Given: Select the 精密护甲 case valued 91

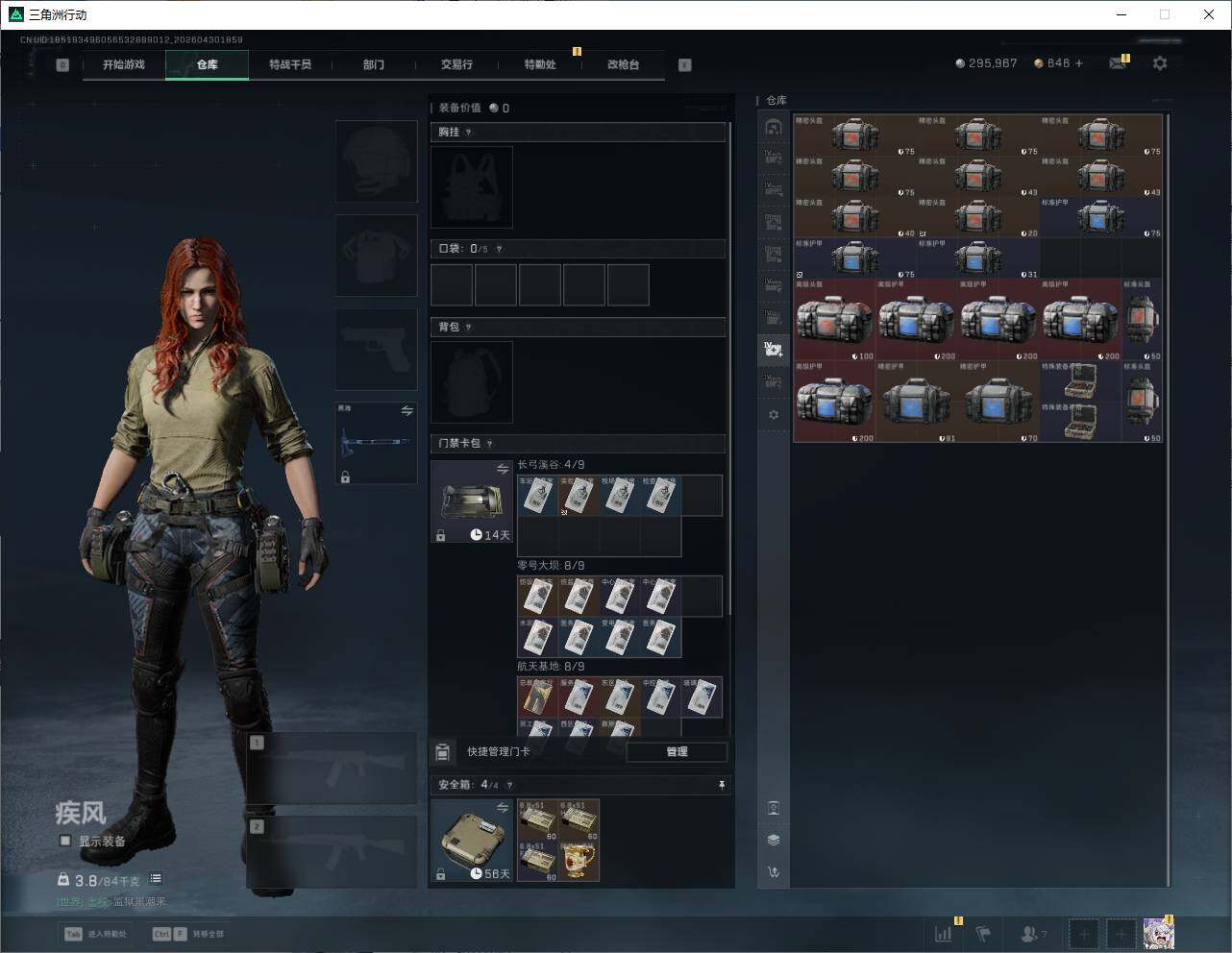Looking at the screenshot, I should 917,402.
